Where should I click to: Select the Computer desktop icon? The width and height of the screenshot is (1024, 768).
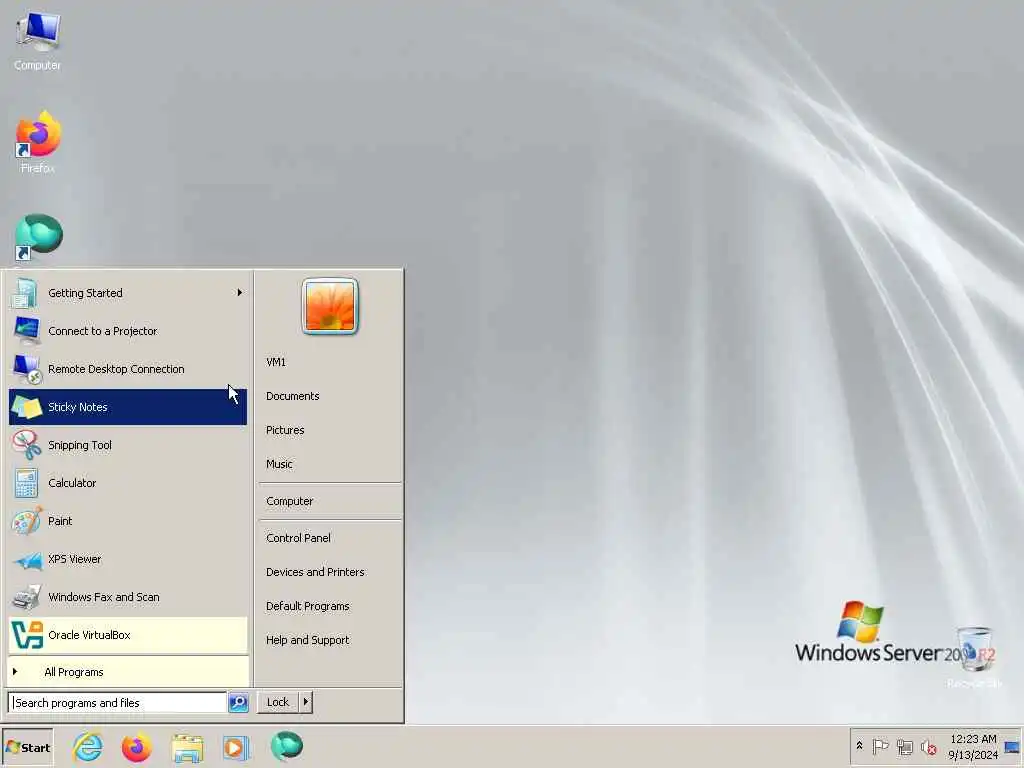coord(37,40)
